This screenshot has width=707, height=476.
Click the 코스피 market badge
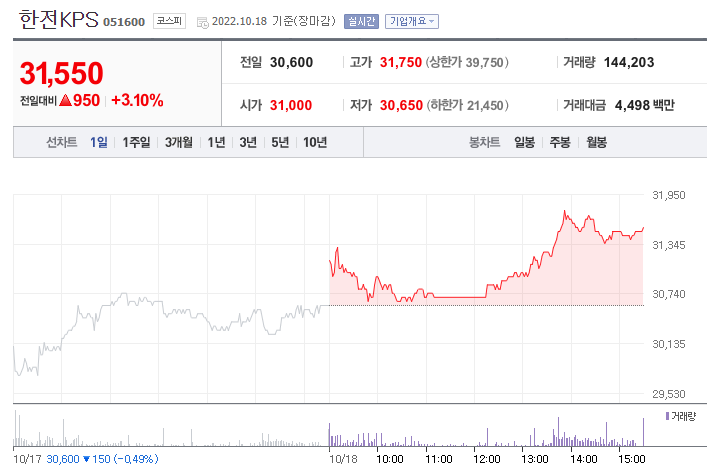[x=169, y=21]
